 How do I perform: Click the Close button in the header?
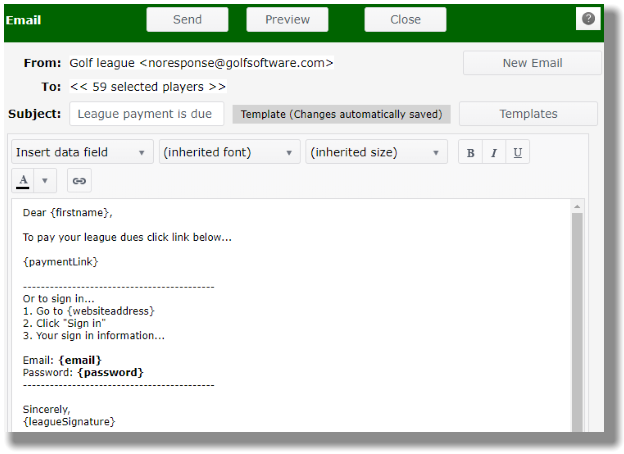[x=405, y=19]
